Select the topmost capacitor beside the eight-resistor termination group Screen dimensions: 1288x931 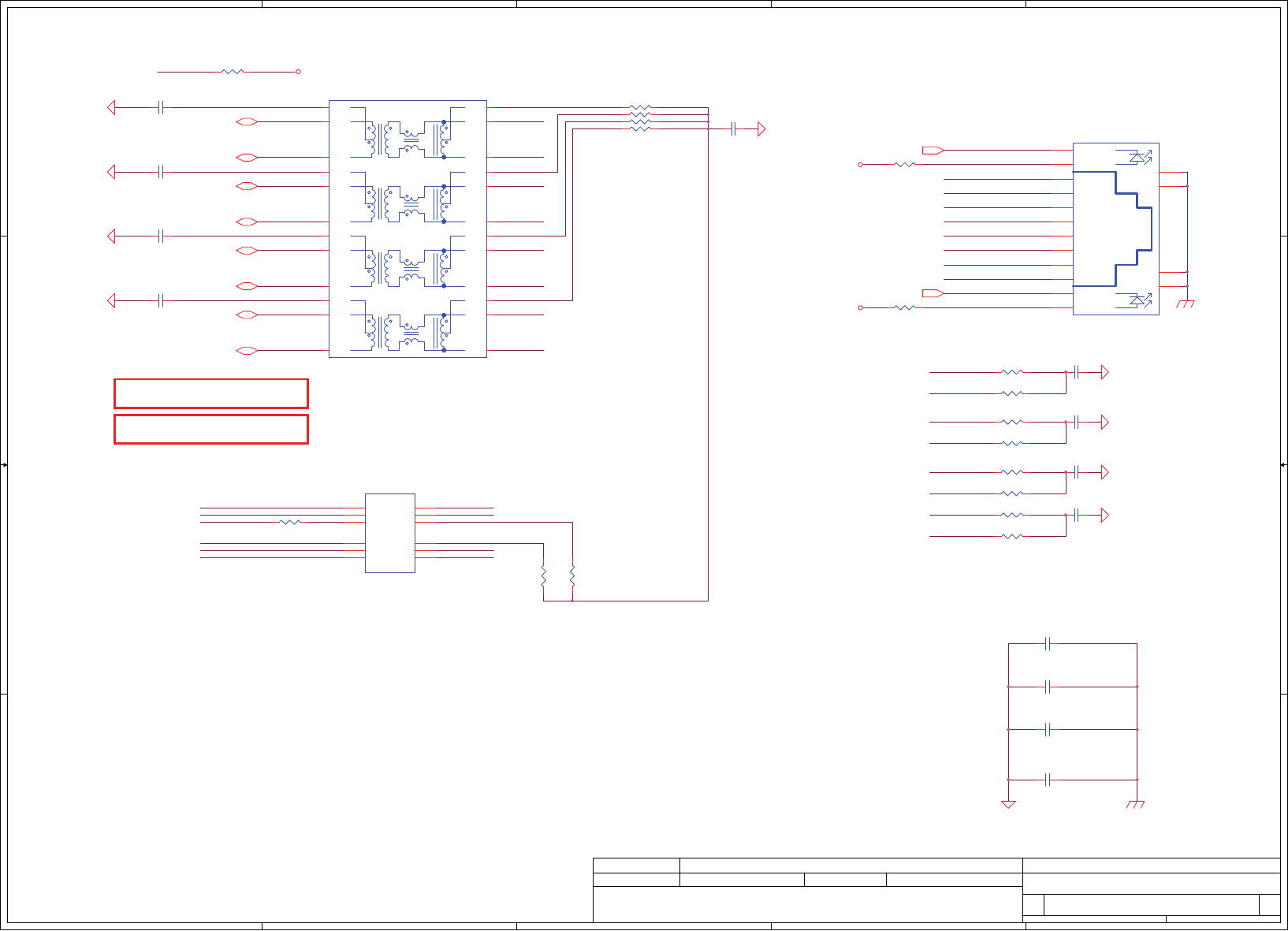click(1077, 372)
